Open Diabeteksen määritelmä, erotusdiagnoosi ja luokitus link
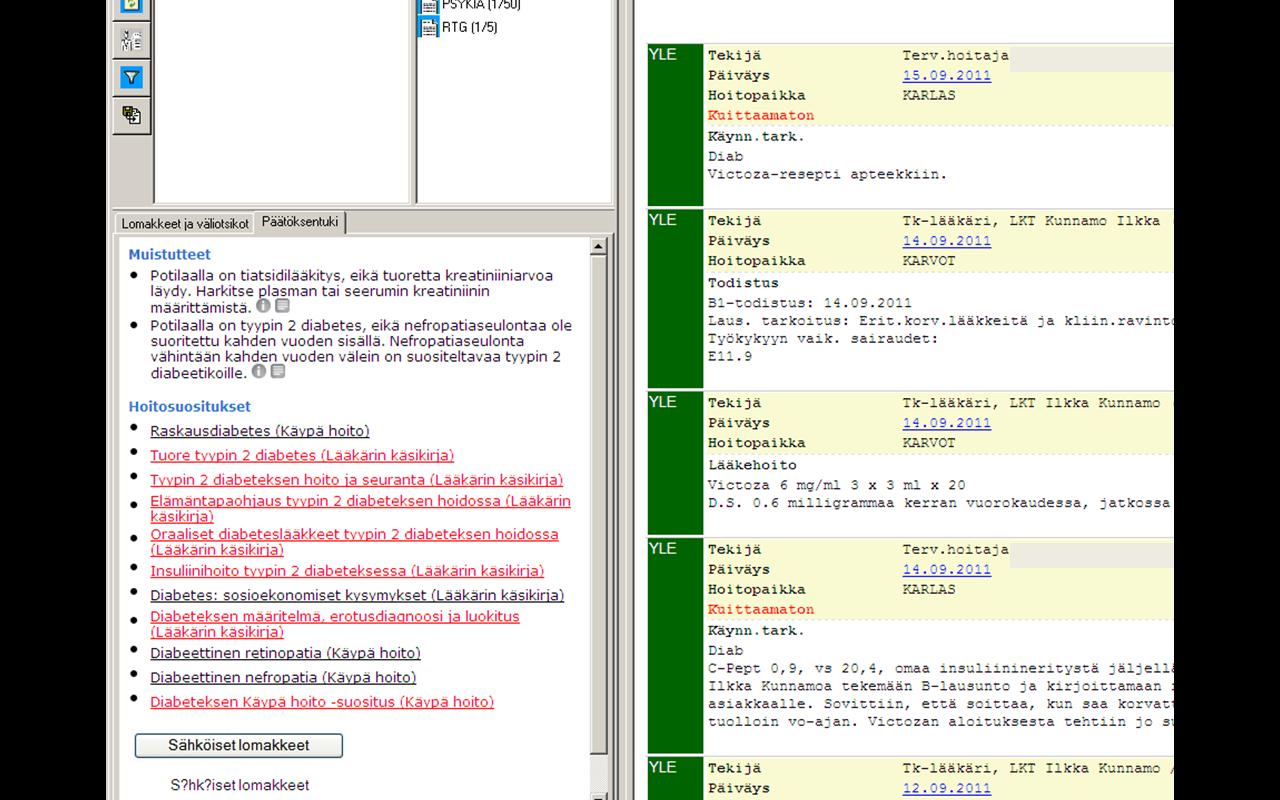 coord(335,624)
